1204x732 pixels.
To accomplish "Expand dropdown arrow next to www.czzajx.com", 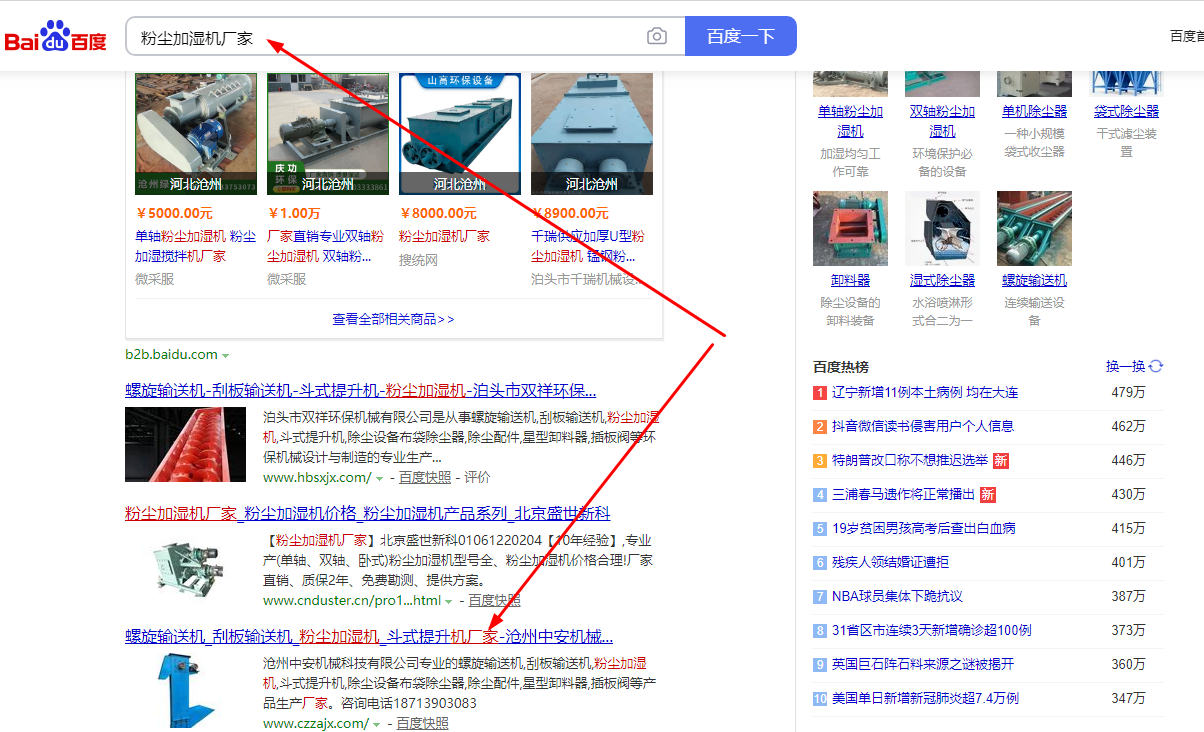I will [x=376, y=724].
